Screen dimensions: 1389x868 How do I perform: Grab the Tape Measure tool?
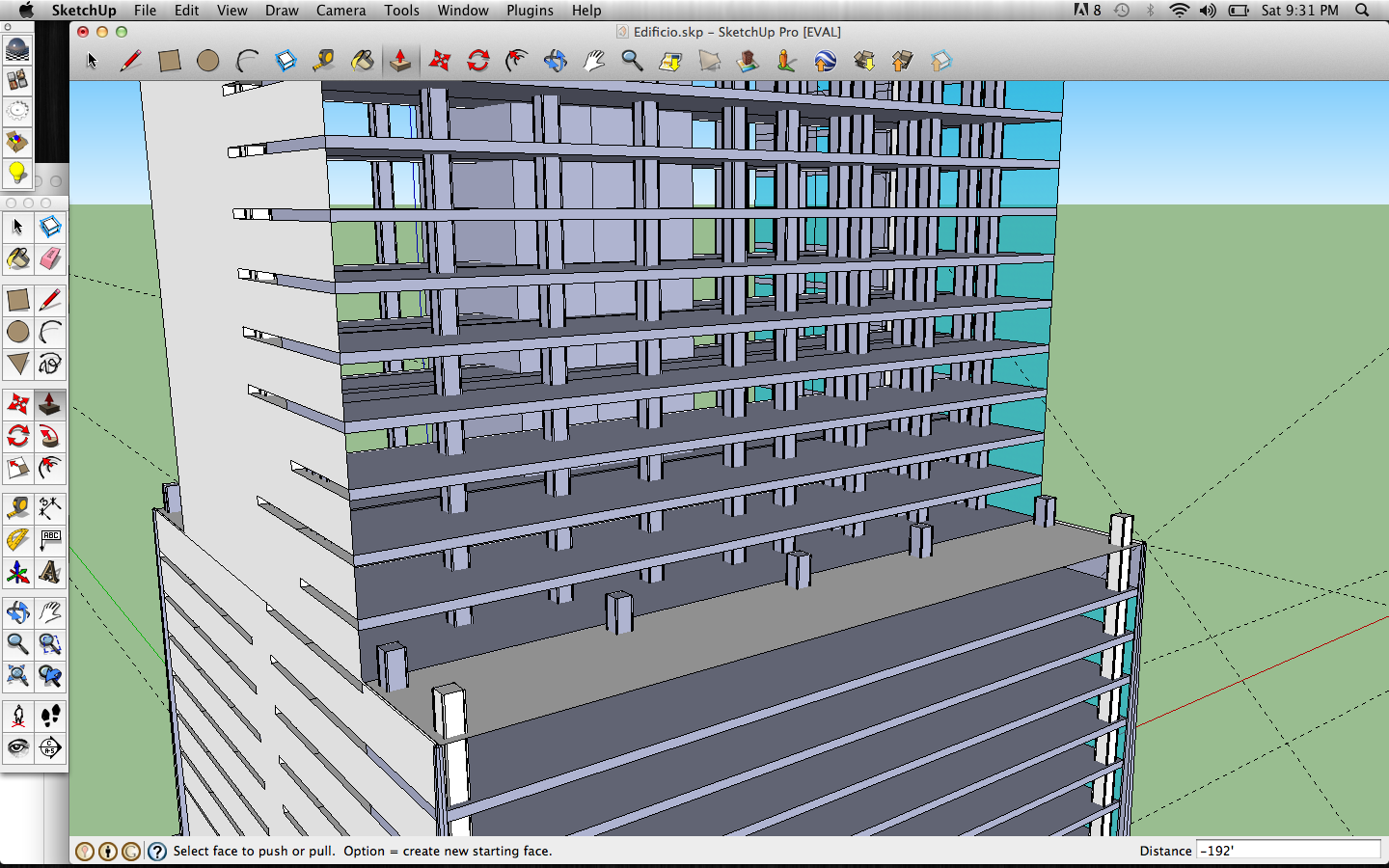[x=17, y=508]
